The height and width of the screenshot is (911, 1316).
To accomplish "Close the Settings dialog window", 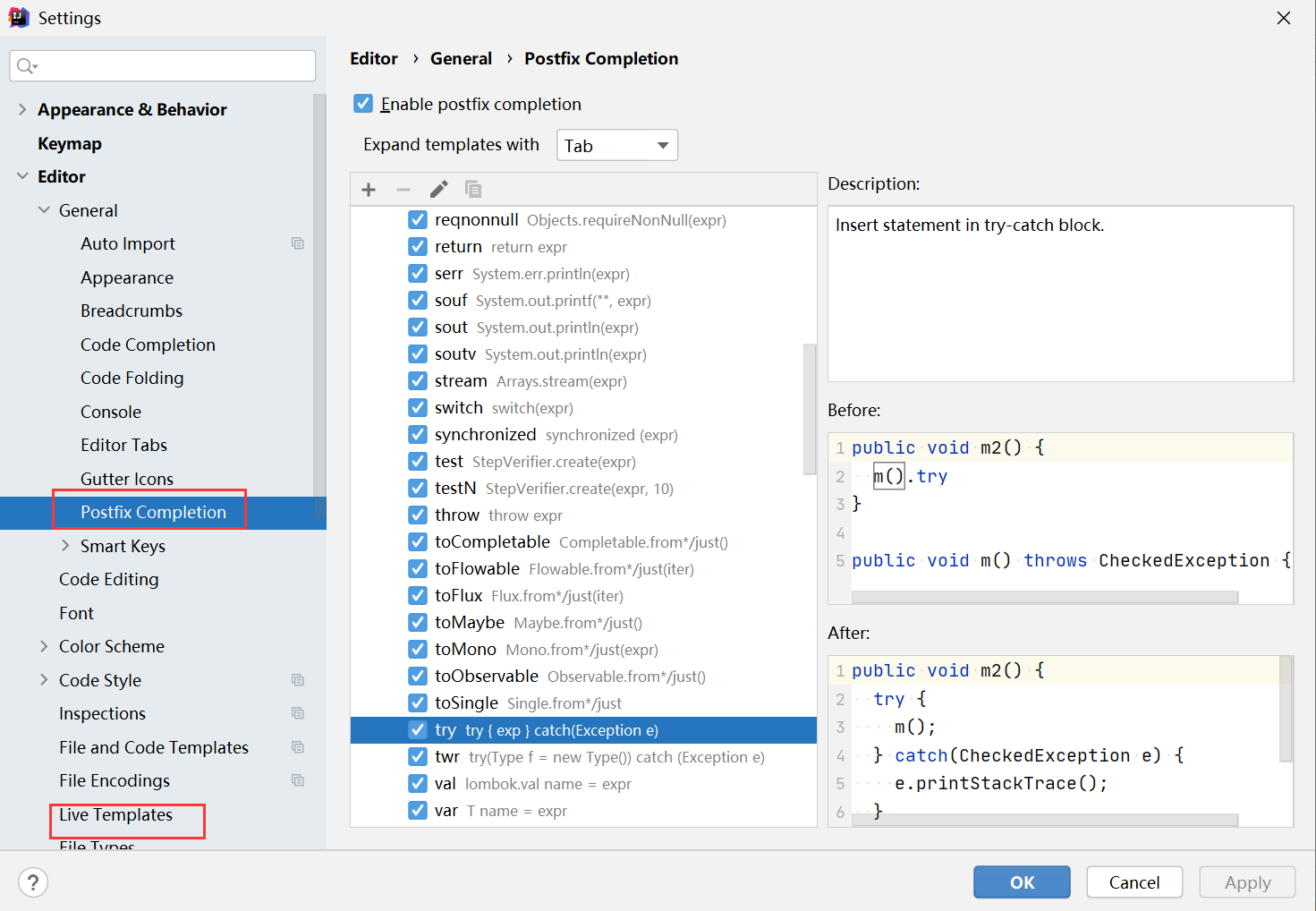I will [1284, 18].
